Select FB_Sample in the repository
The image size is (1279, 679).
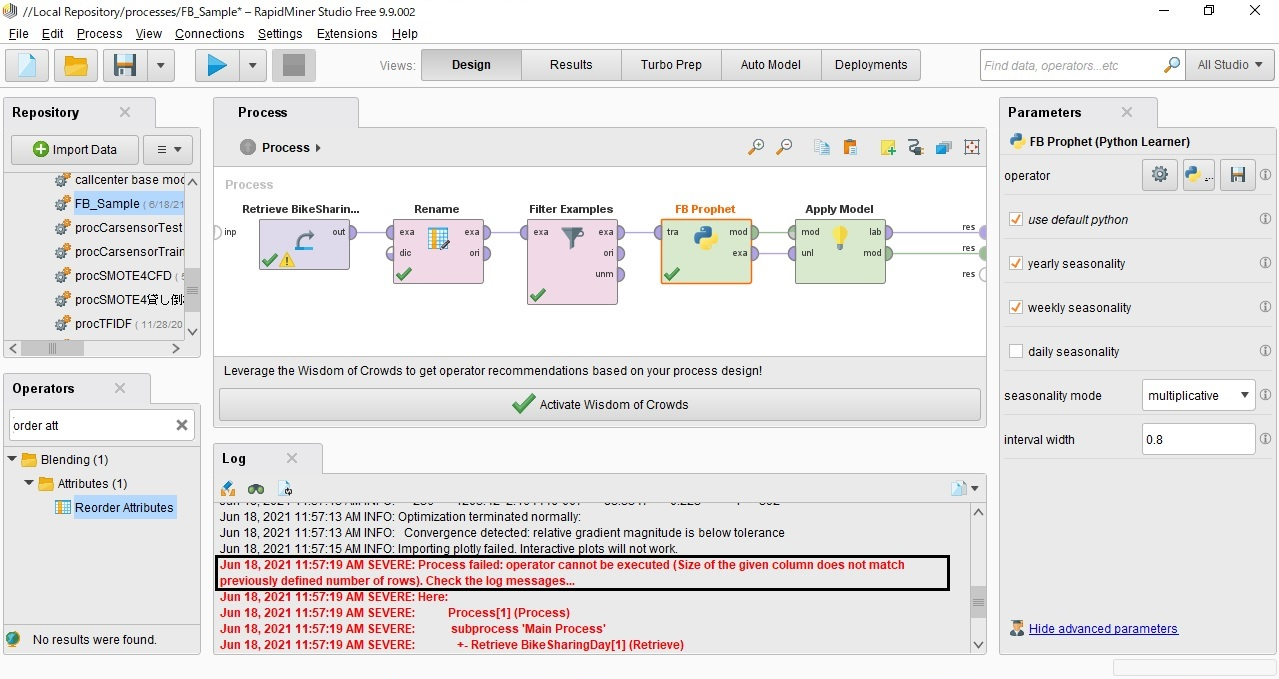107,204
